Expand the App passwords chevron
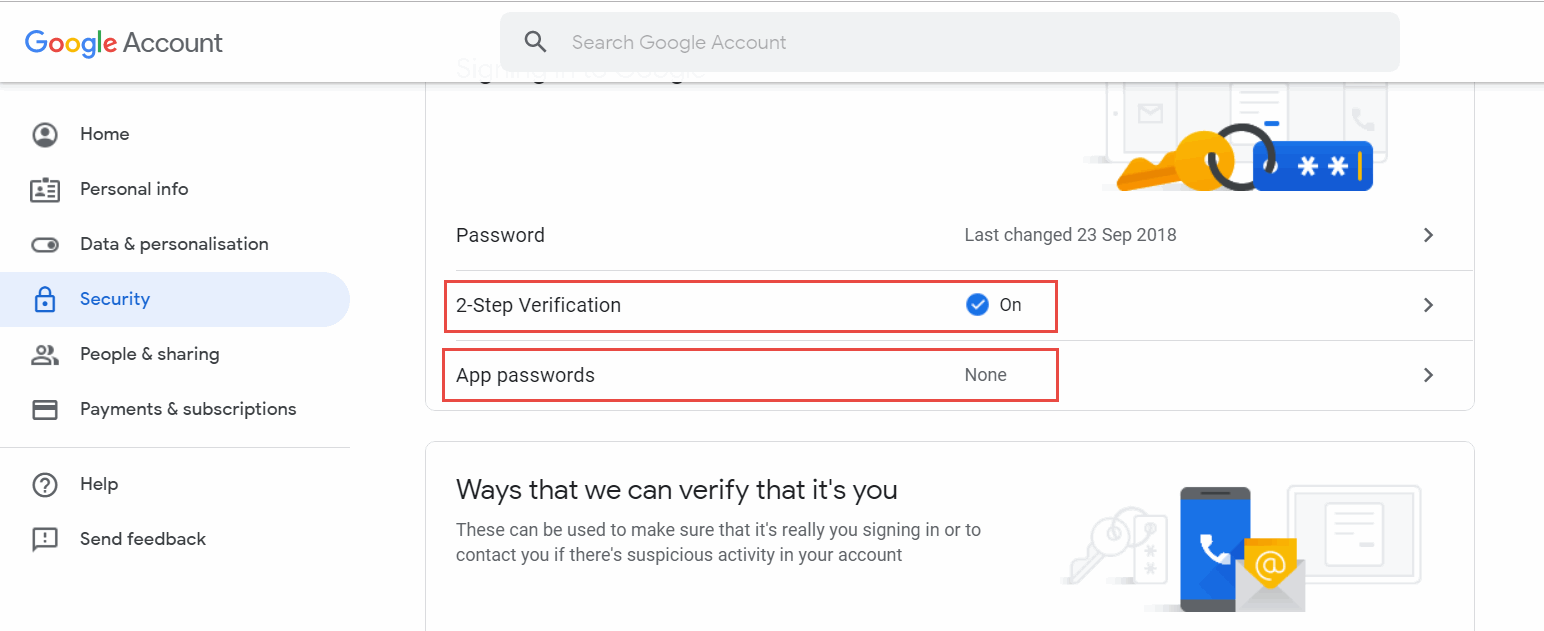The height and width of the screenshot is (631, 1544). (1429, 375)
